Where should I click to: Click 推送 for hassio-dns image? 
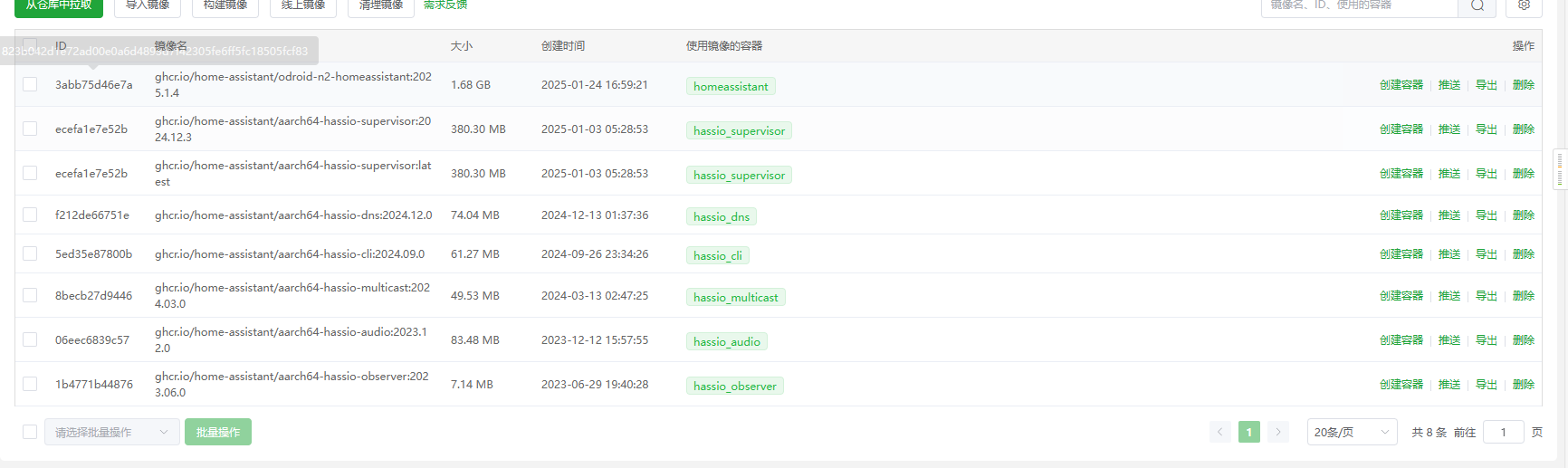(1449, 215)
